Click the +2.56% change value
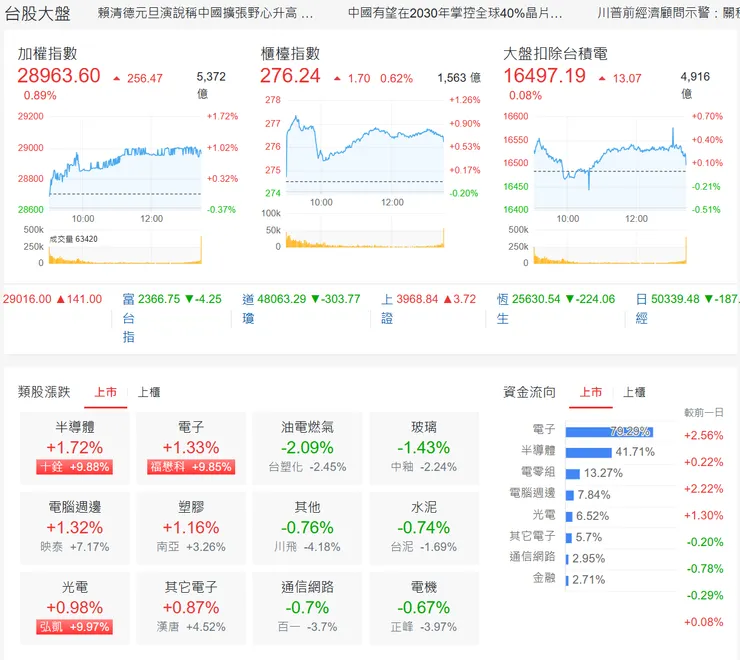740x660 pixels. click(x=704, y=435)
